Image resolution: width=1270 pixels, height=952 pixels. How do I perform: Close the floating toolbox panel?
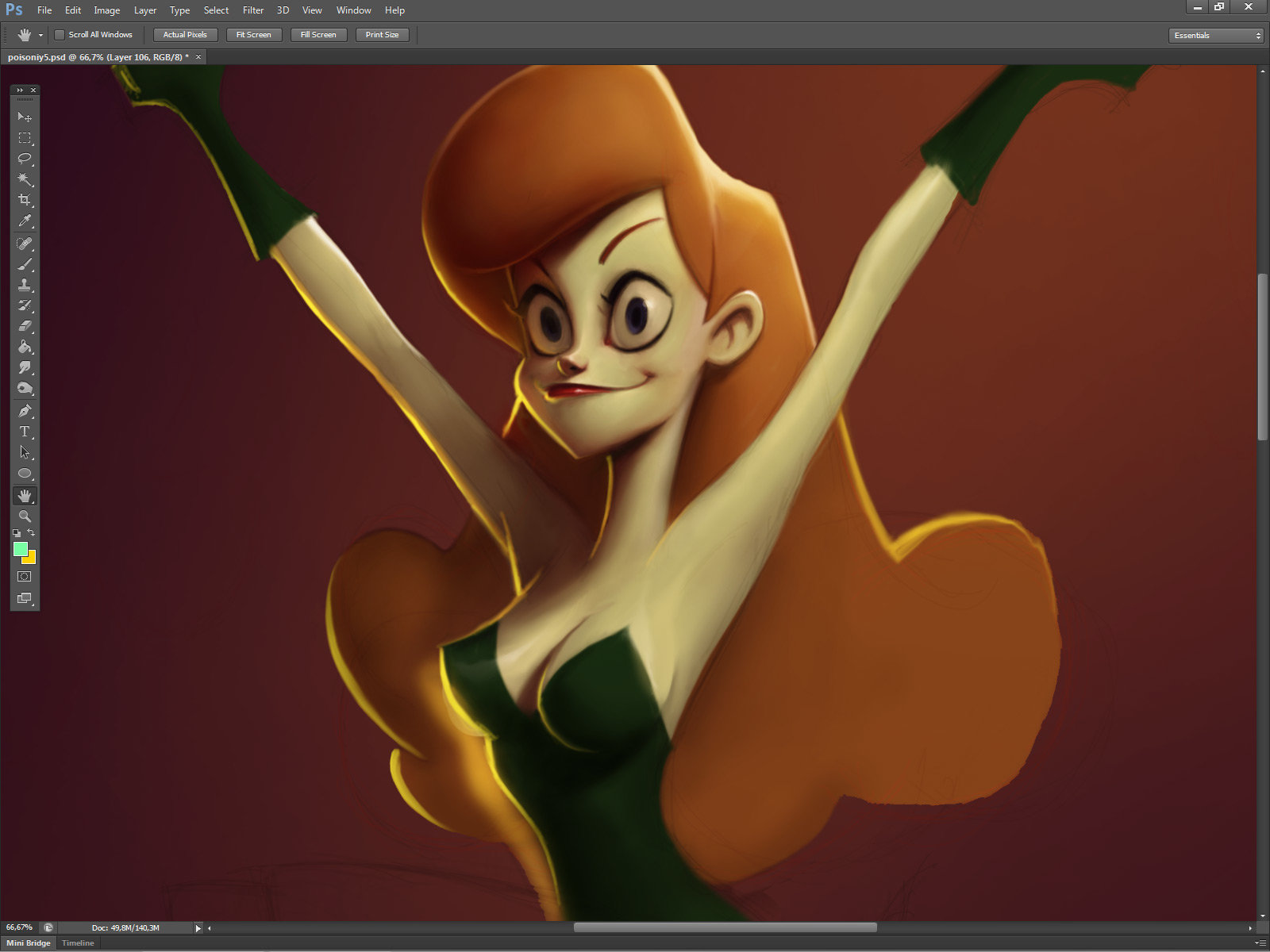pos(33,90)
